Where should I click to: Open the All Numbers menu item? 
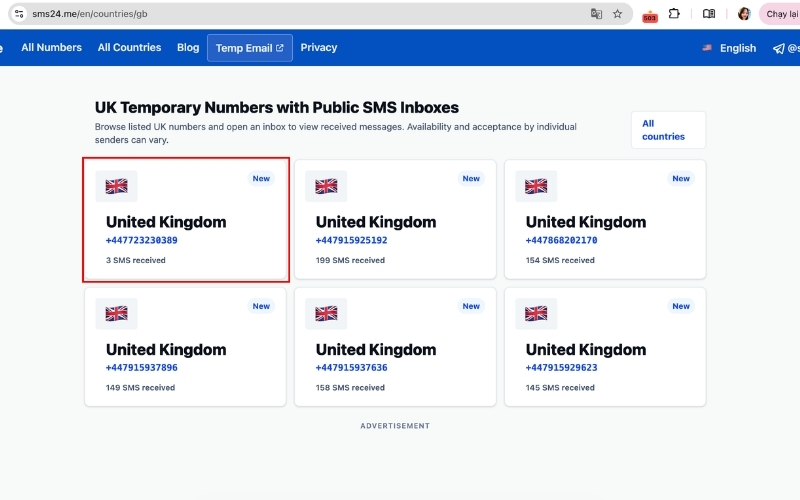pos(52,47)
